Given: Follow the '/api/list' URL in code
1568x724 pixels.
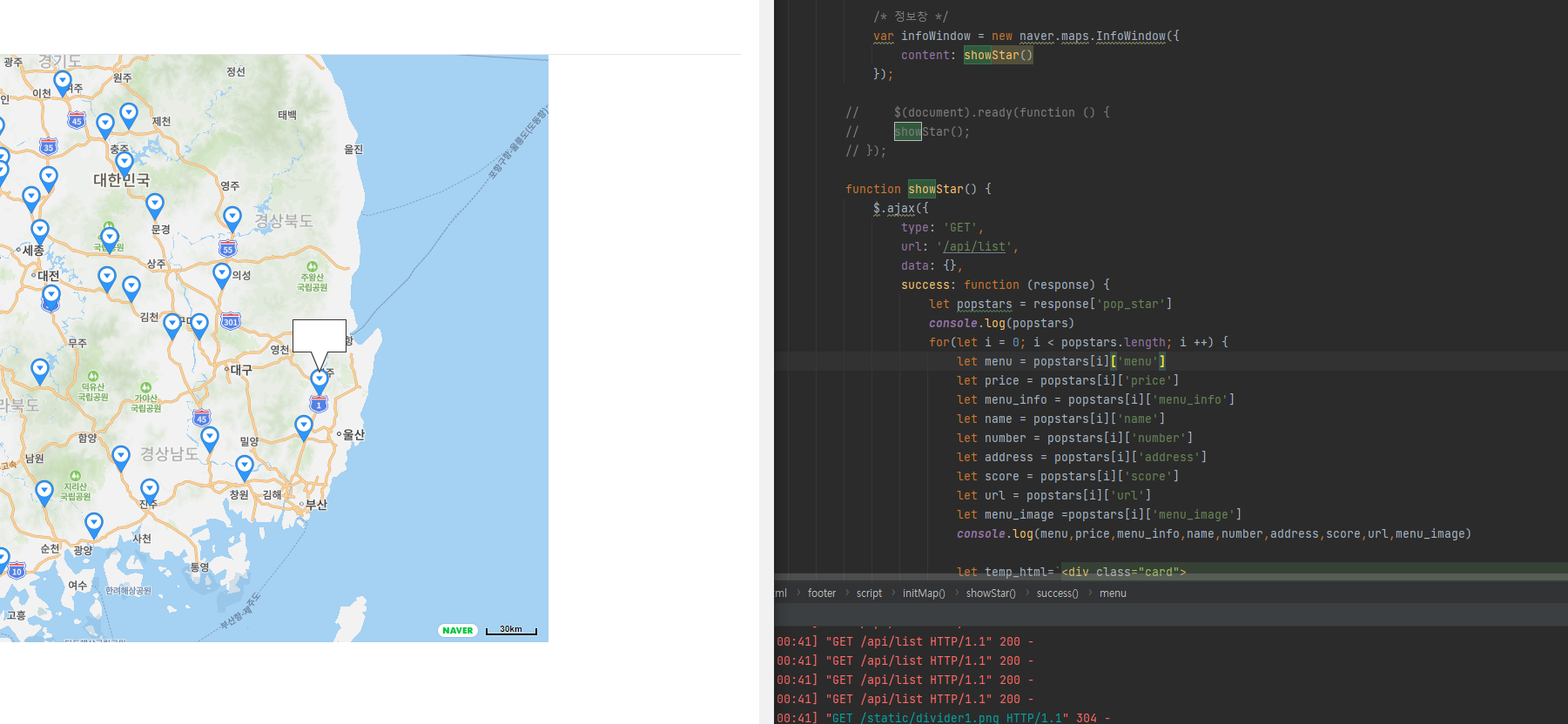Looking at the screenshot, I should click(x=974, y=247).
